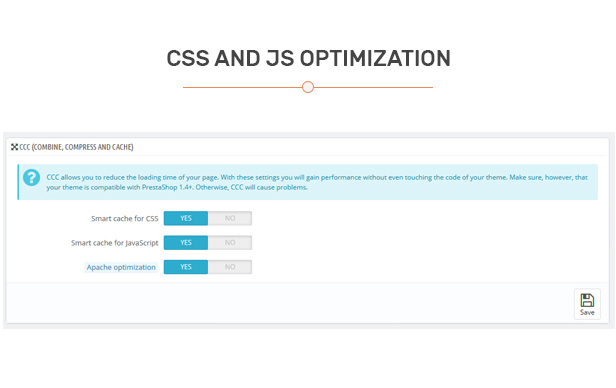Click the orange line left of the circle
This screenshot has height=388, width=616.
coord(242,87)
